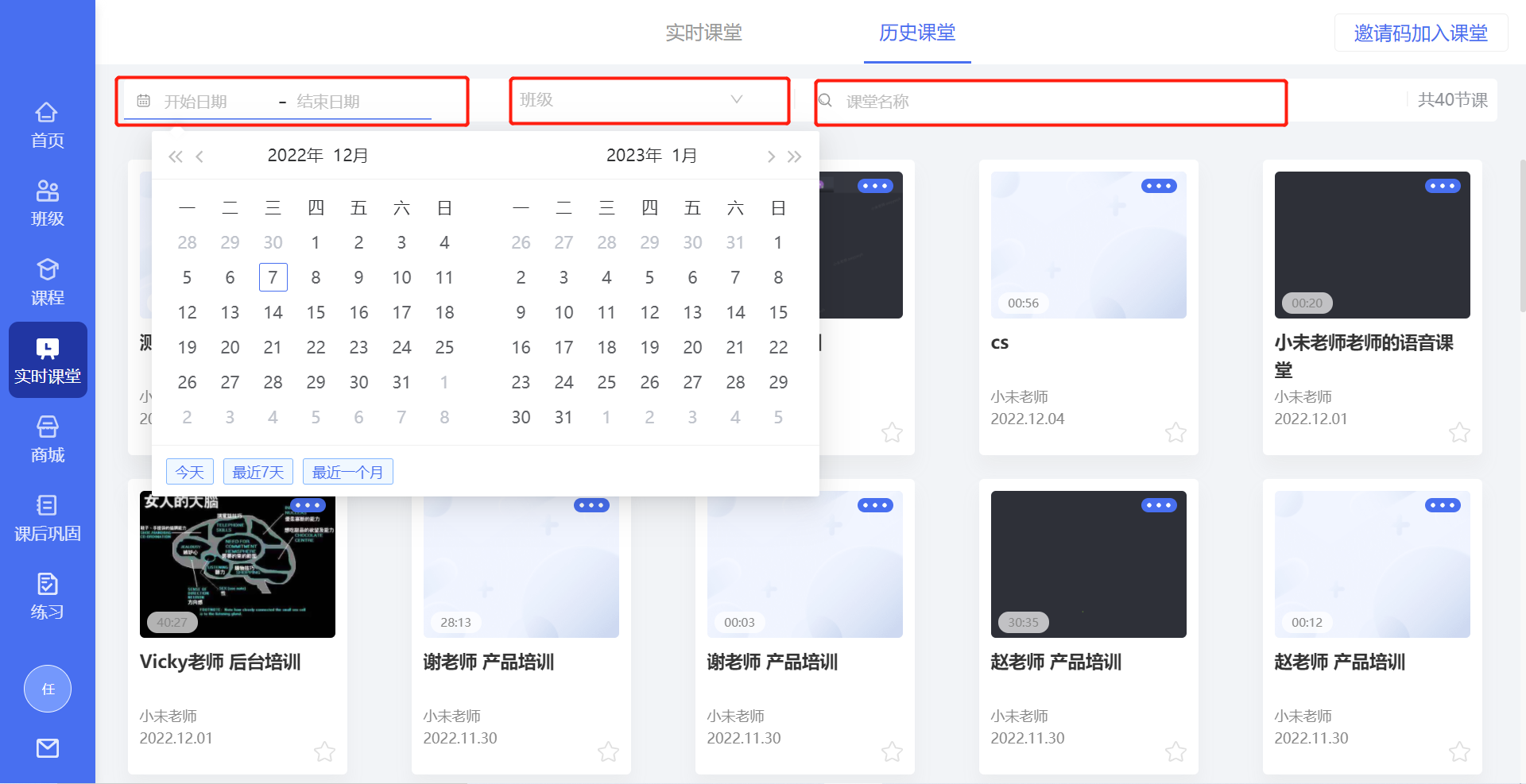Go to previous month with left chevron
Viewport: 1526px width, 784px height.
pyautogui.click(x=199, y=156)
